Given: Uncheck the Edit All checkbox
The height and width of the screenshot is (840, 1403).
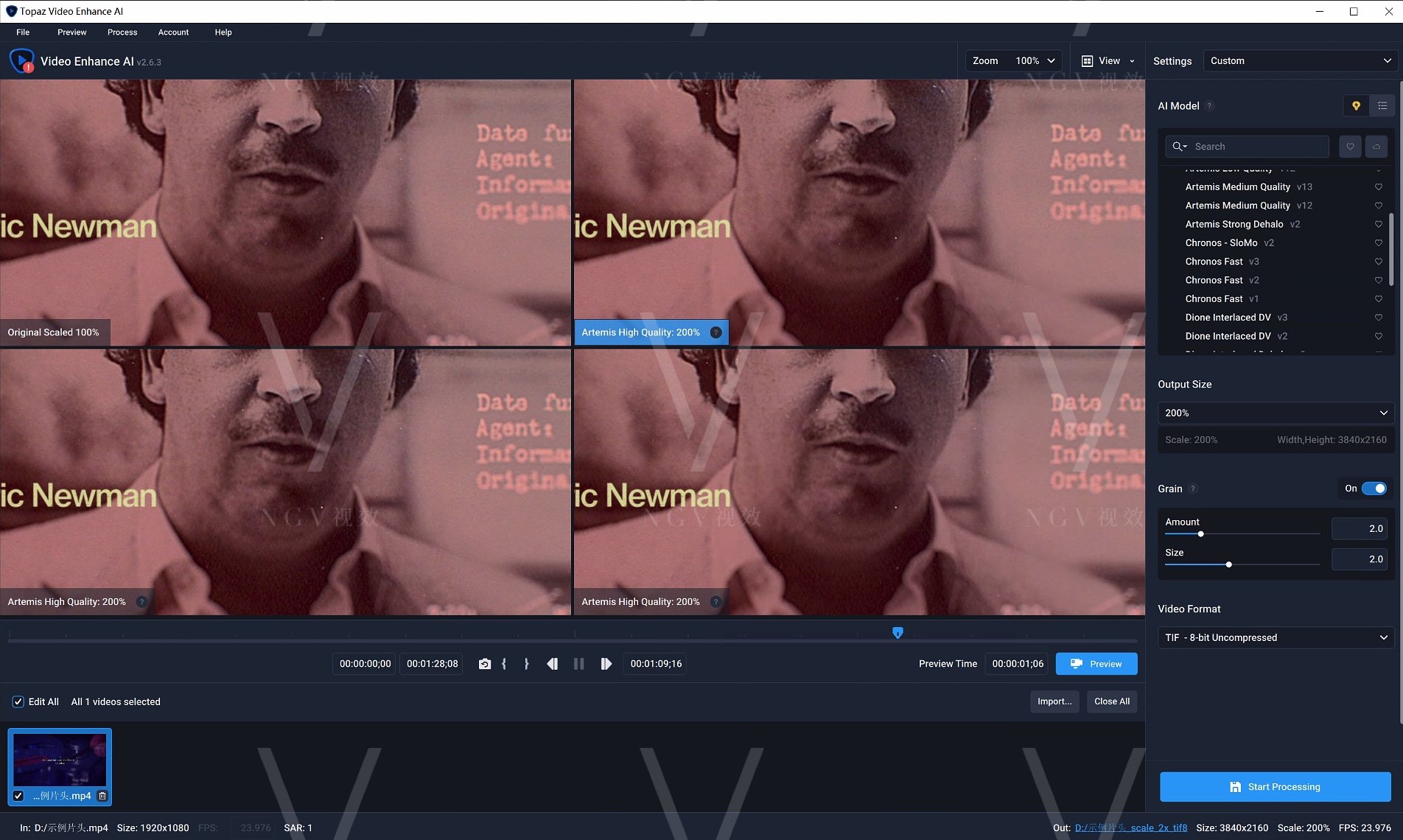Looking at the screenshot, I should click(x=18, y=701).
